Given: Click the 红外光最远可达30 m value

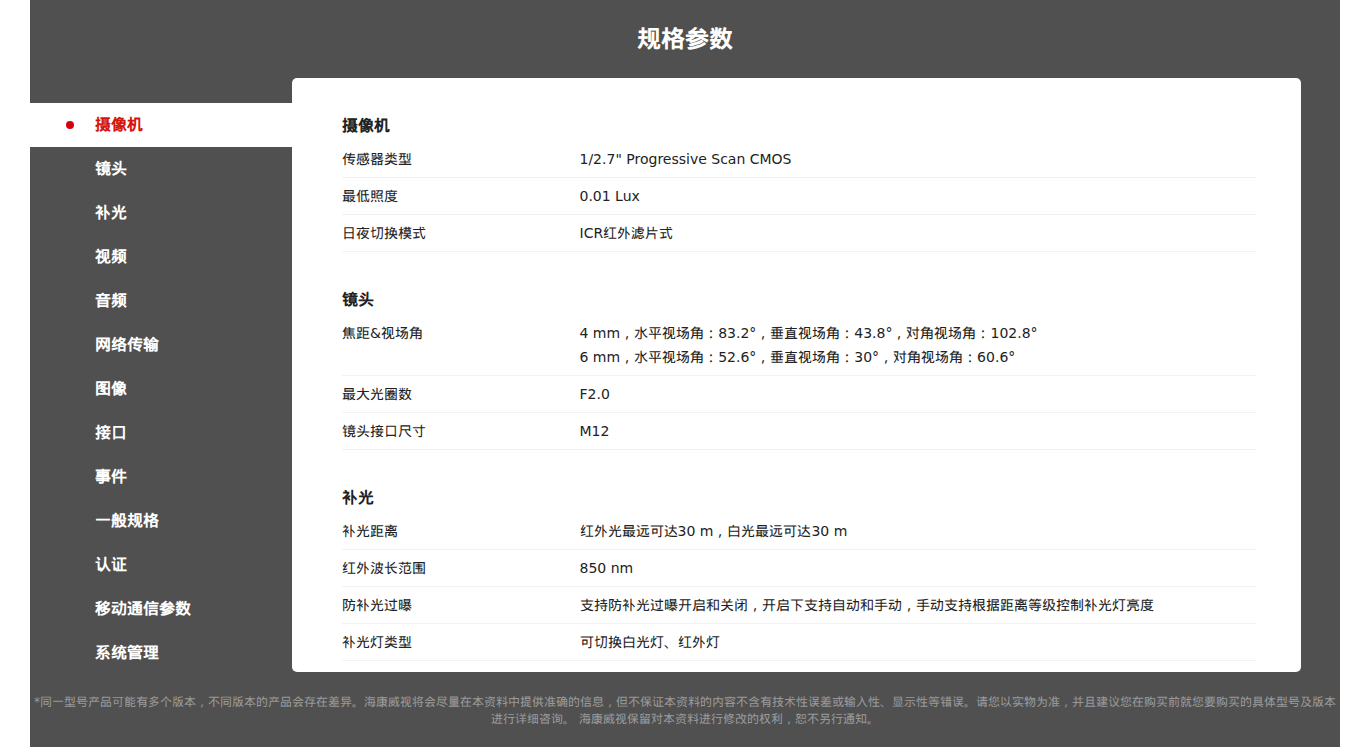Looking at the screenshot, I should (713, 531).
